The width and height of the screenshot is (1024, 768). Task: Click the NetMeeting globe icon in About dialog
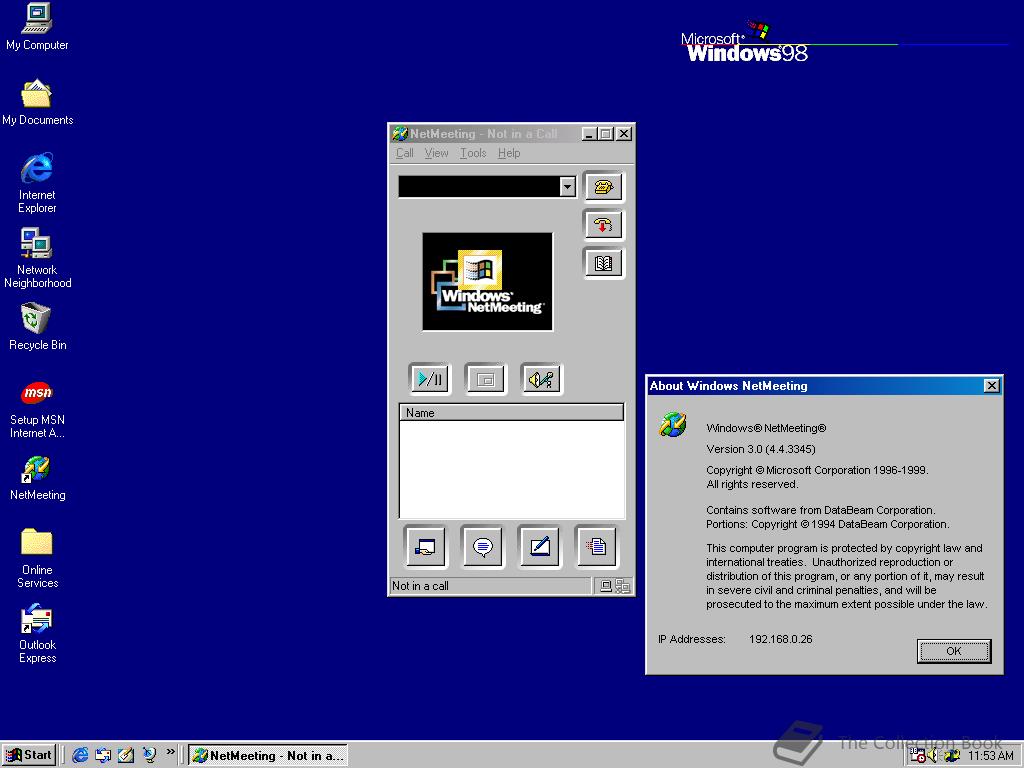pyautogui.click(x=673, y=425)
